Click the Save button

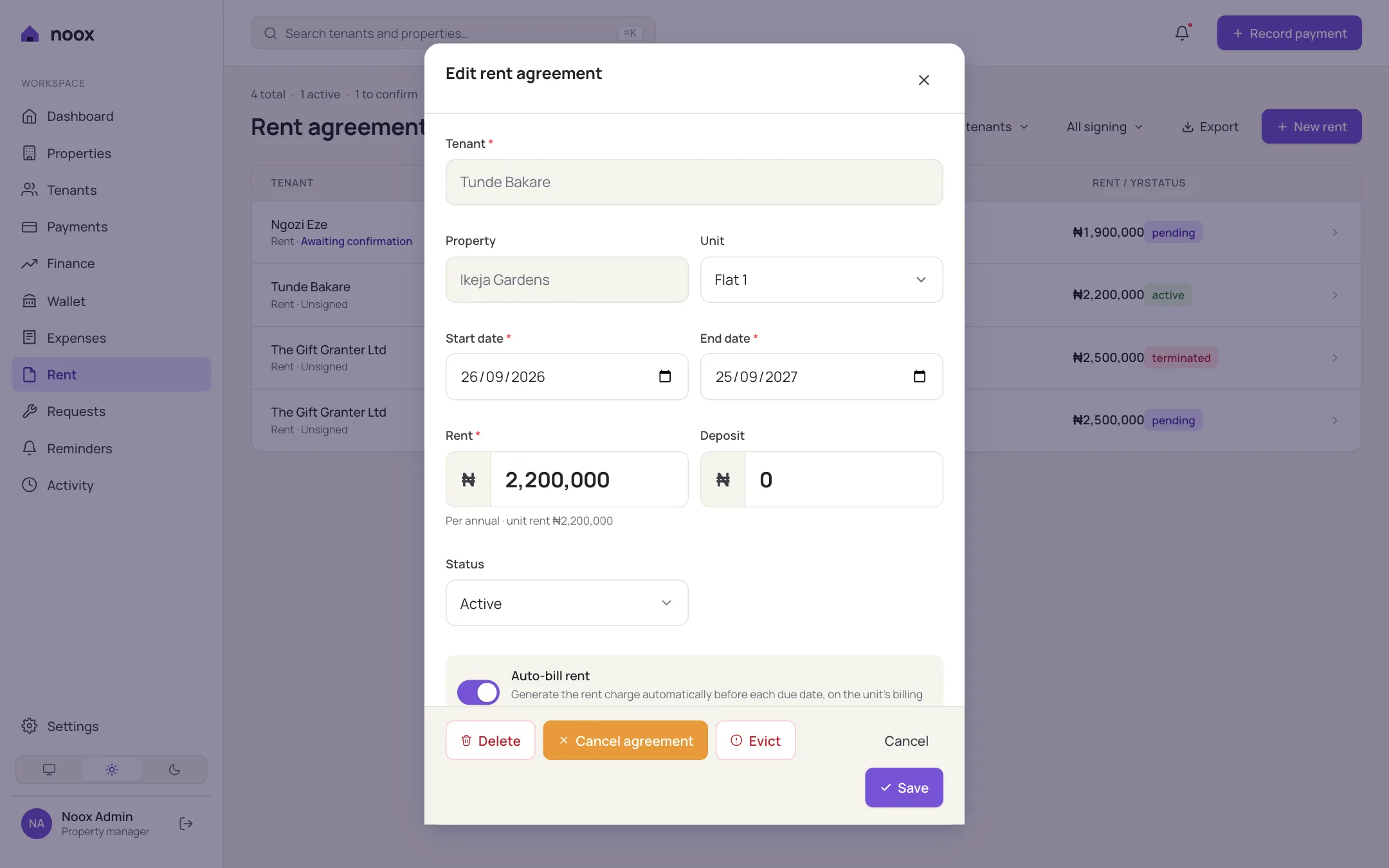pyautogui.click(x=903, y=788)
